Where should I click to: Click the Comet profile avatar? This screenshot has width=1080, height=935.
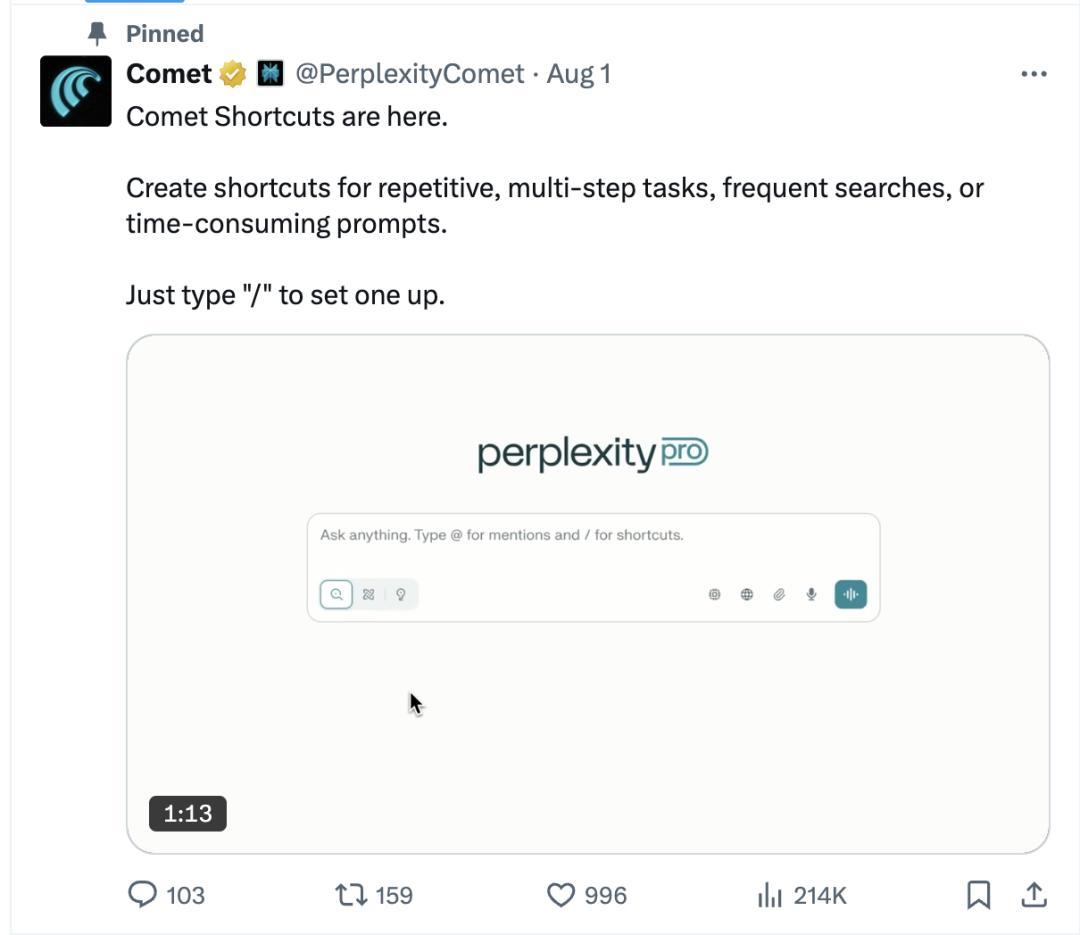point(76,91)
